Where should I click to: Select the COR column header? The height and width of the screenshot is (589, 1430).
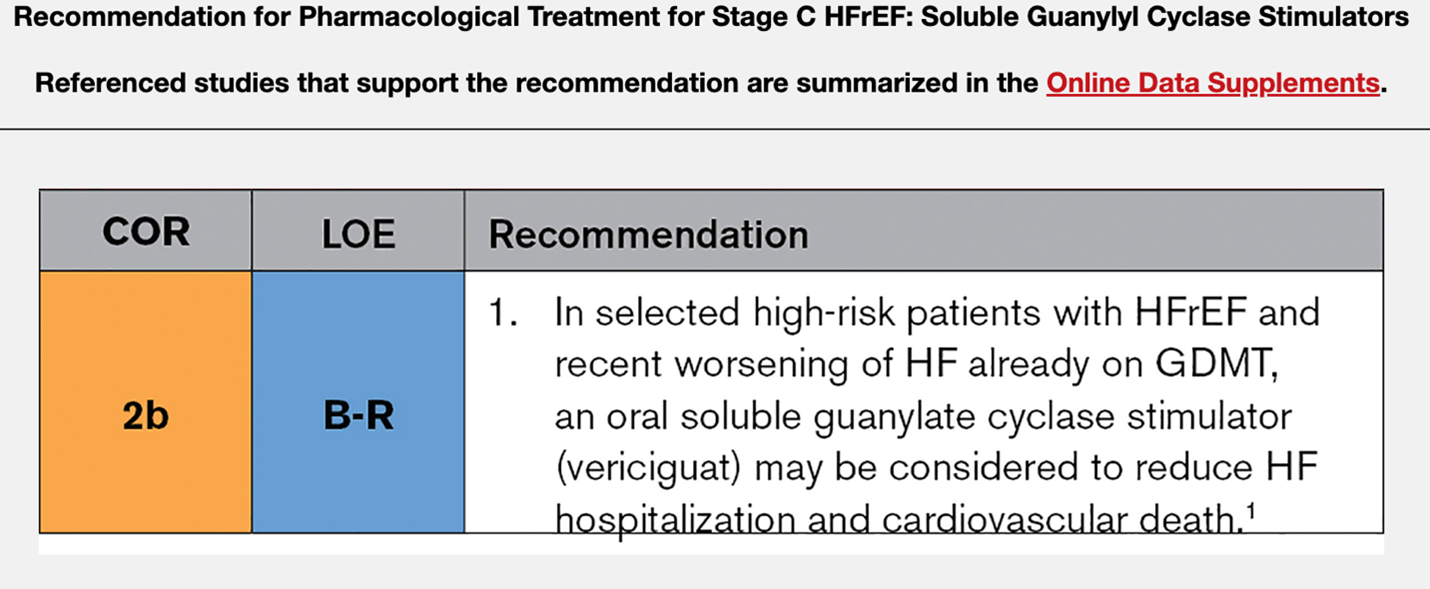(146, 233)
